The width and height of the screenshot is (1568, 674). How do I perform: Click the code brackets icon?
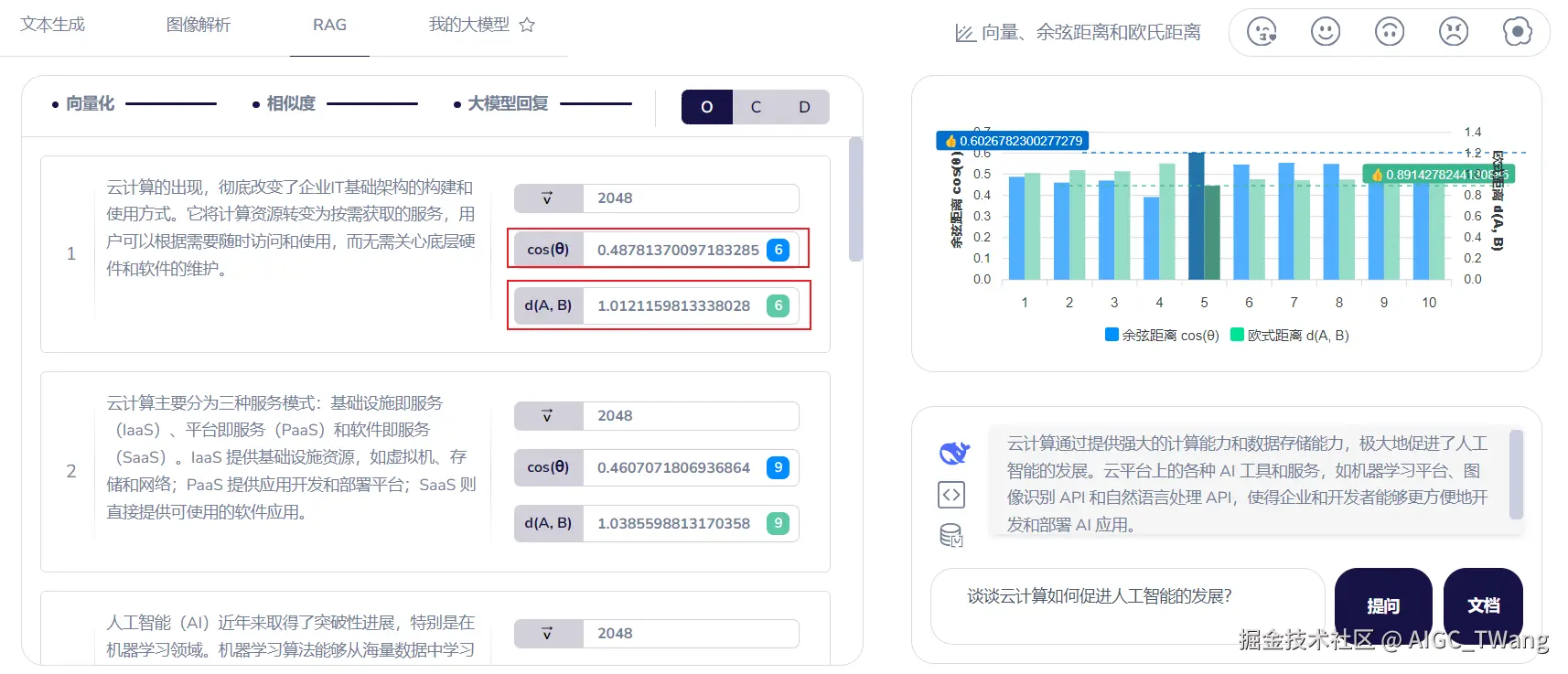[x=951, y=495]
